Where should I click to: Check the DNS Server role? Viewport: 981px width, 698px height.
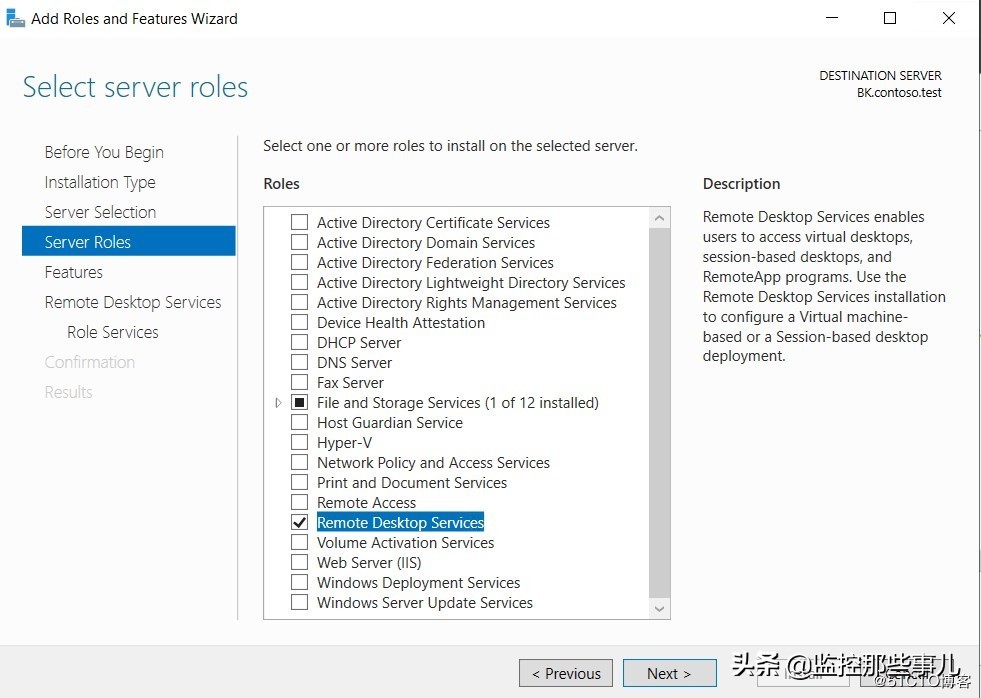click(x=299, y=363)
